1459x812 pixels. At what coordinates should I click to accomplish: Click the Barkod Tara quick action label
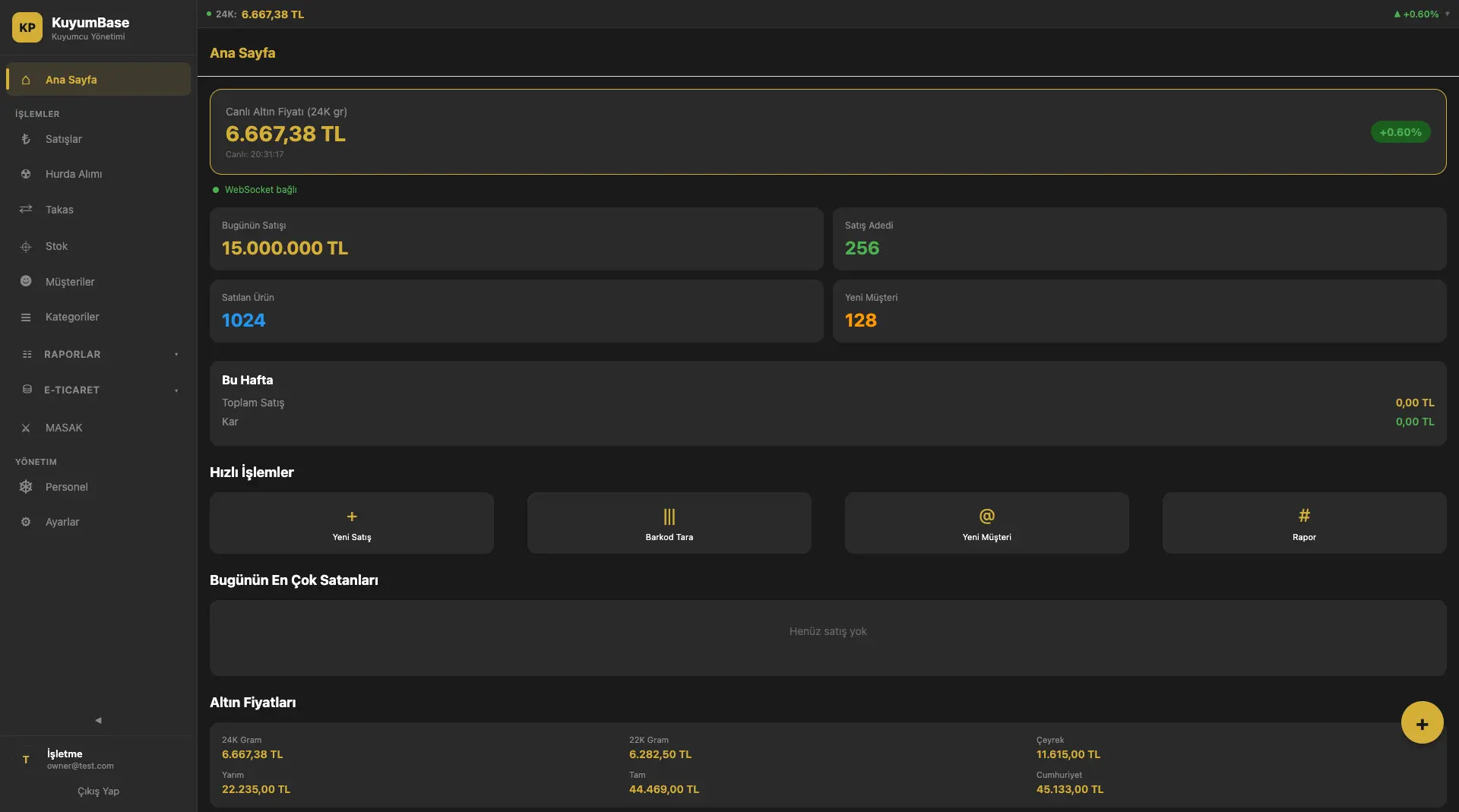click(669, 537)
